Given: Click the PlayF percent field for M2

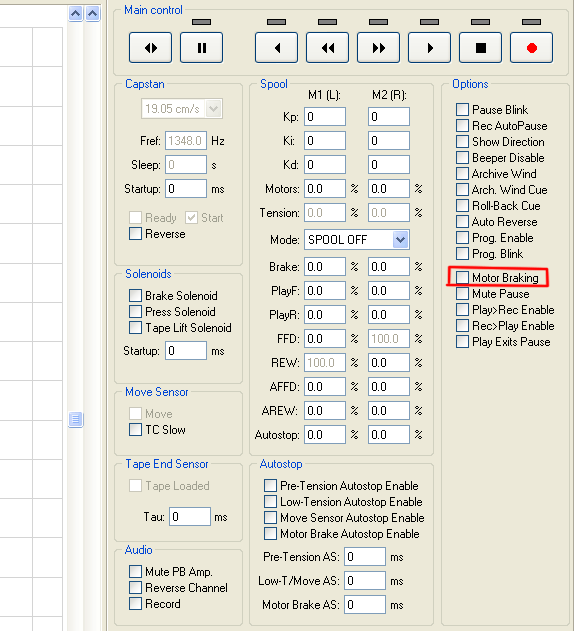Looking at the screenshot, I should coord(389,291).
